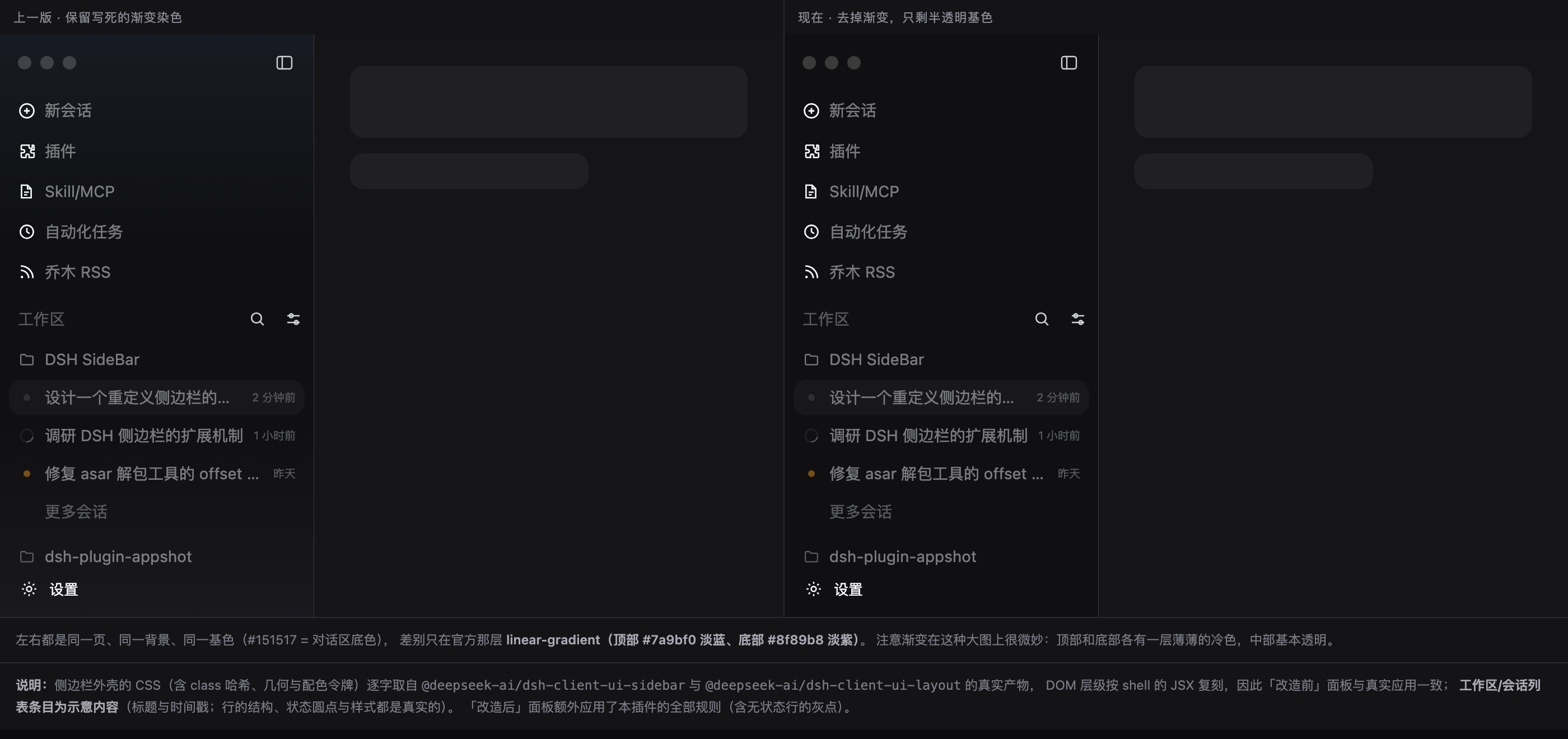Click the settings gear icon in right panel
The image size is (1568, 739).
pos(814,590)
